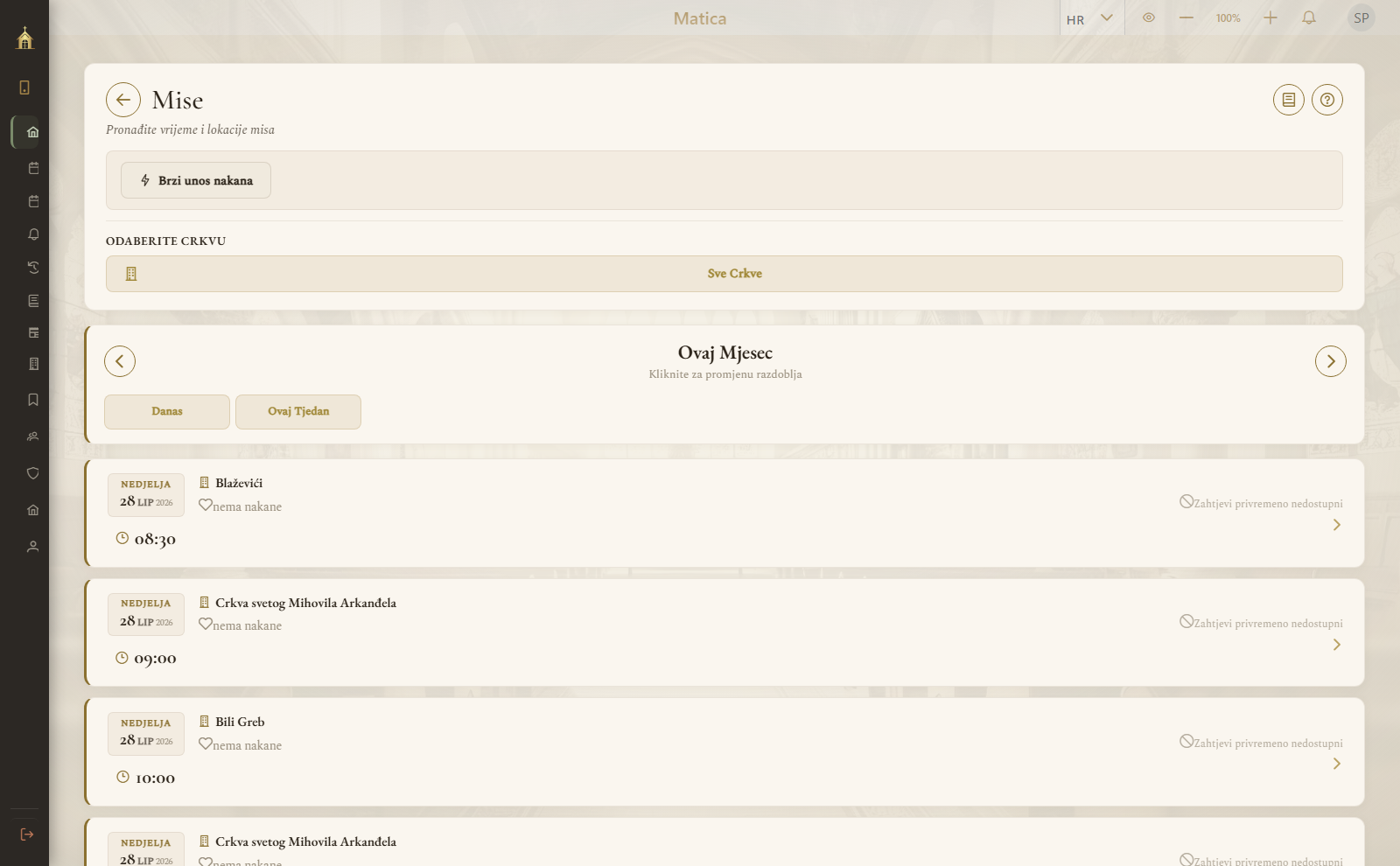Click the date badge in Bili Greb card

click(x=146, y=734)
